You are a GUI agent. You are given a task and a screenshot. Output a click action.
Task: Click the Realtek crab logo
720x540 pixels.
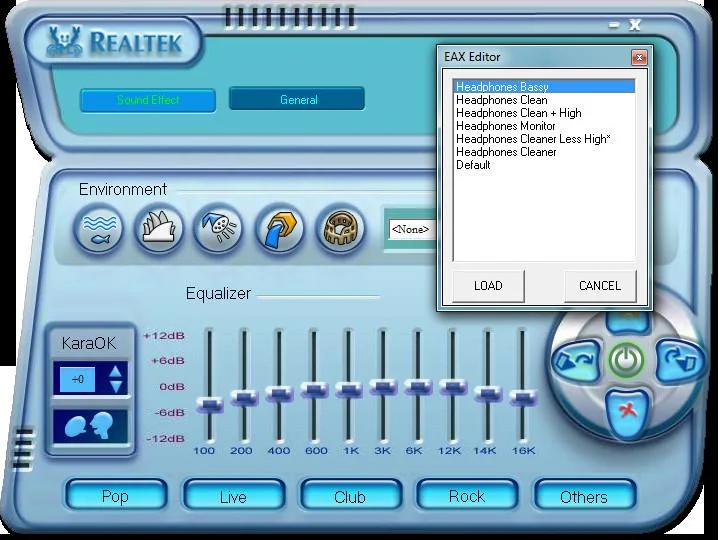63,42
